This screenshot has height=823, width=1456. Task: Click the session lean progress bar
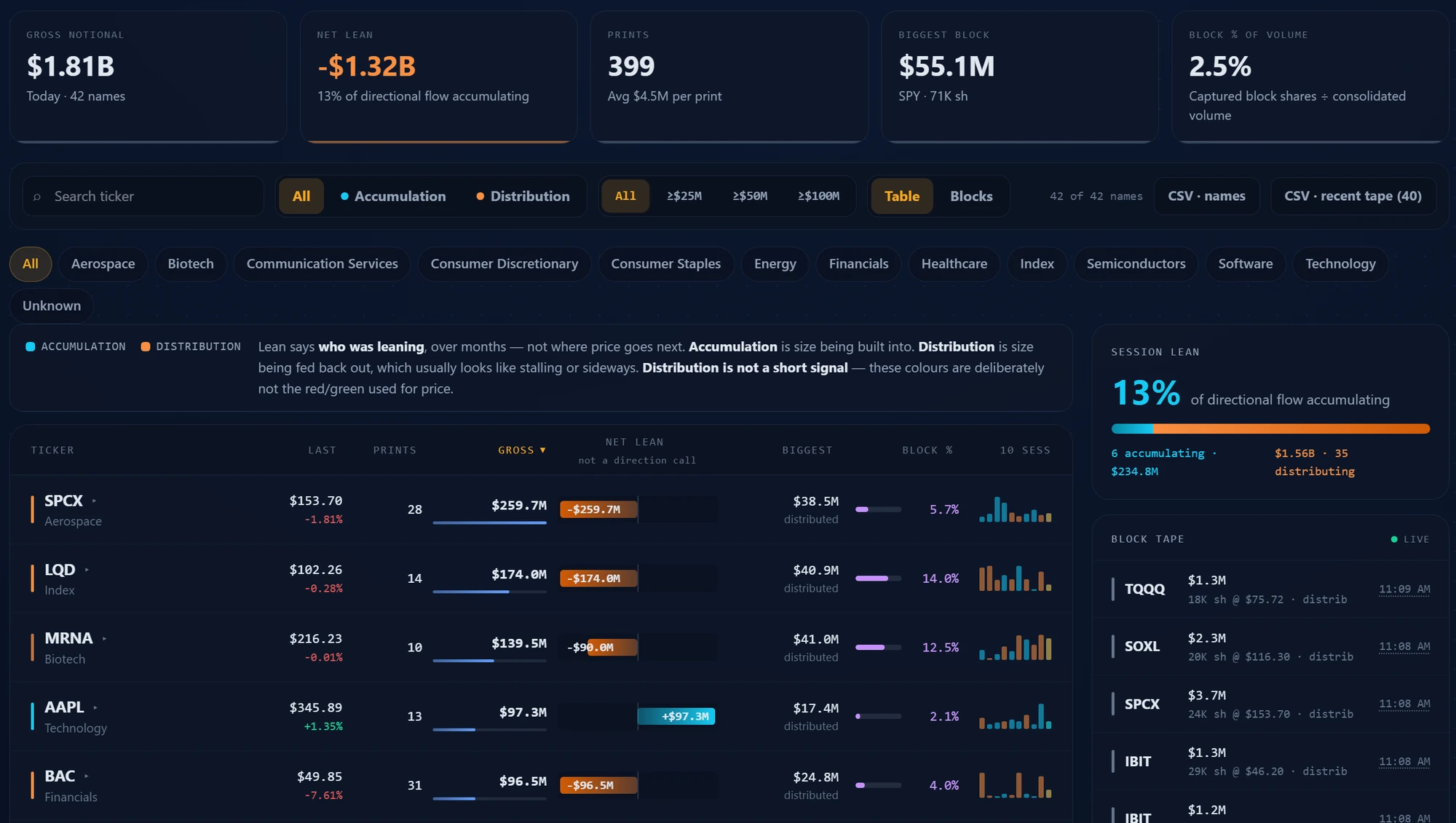pyautogui.click(x=1270, y=429)
